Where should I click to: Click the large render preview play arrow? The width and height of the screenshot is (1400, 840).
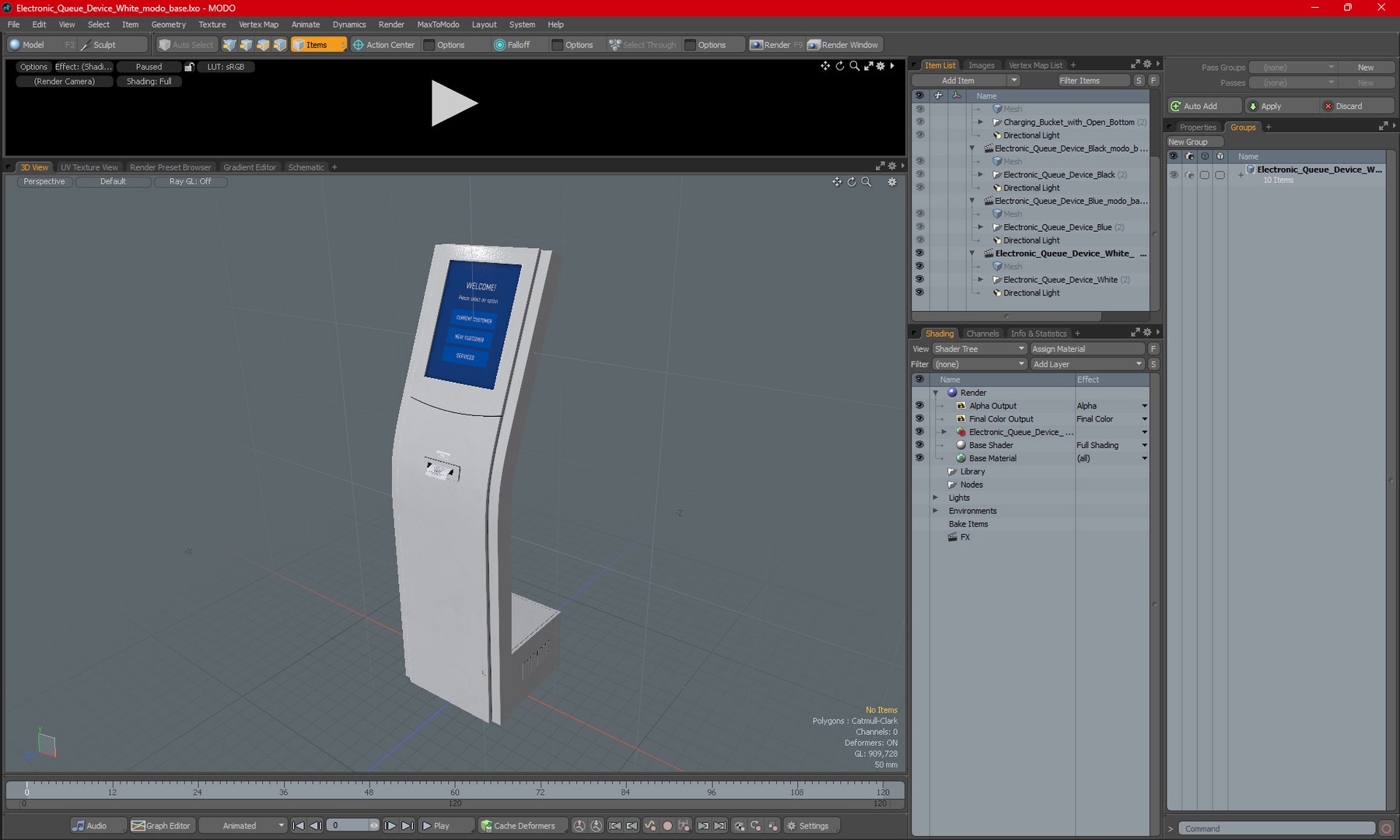454,103
